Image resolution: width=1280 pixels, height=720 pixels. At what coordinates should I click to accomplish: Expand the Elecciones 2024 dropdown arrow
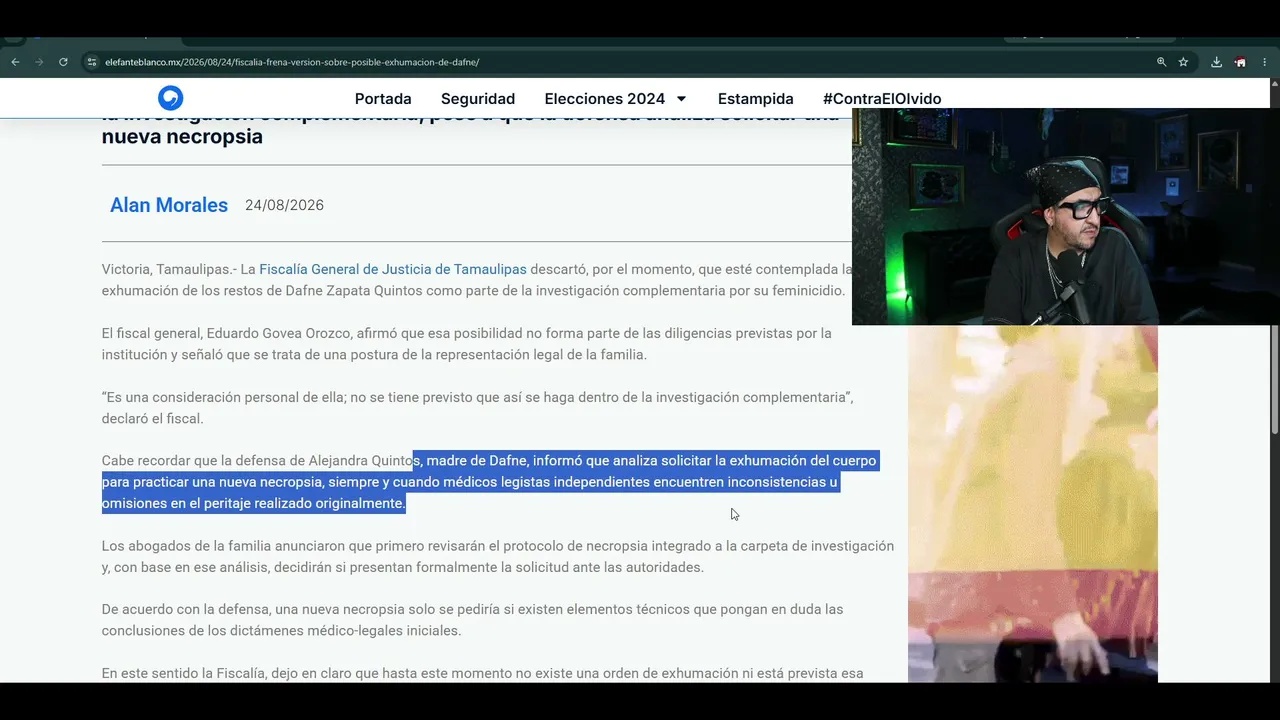tap(681, 99)
